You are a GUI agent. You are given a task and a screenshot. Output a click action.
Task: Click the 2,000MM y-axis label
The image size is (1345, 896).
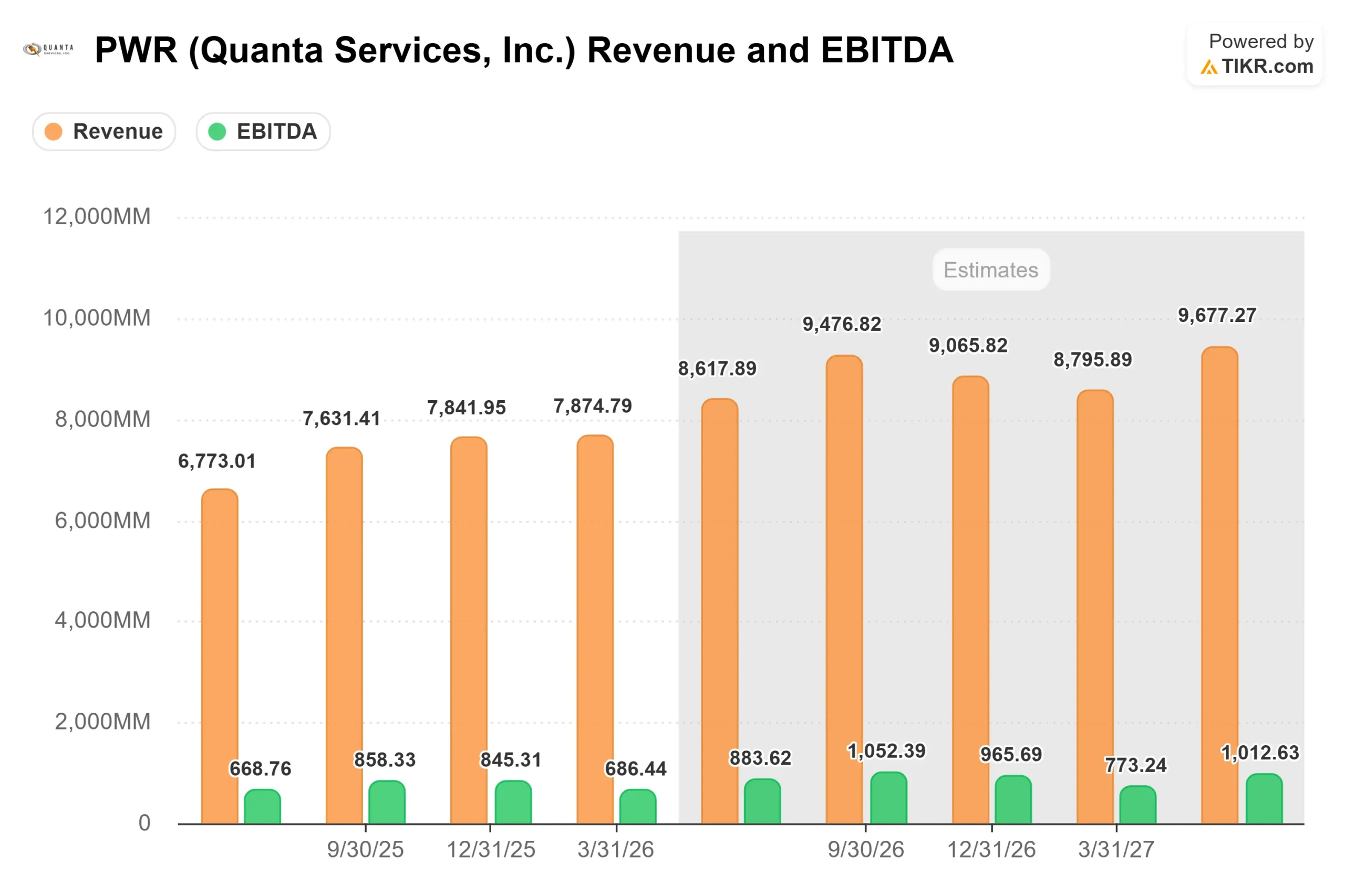[103, 722]
